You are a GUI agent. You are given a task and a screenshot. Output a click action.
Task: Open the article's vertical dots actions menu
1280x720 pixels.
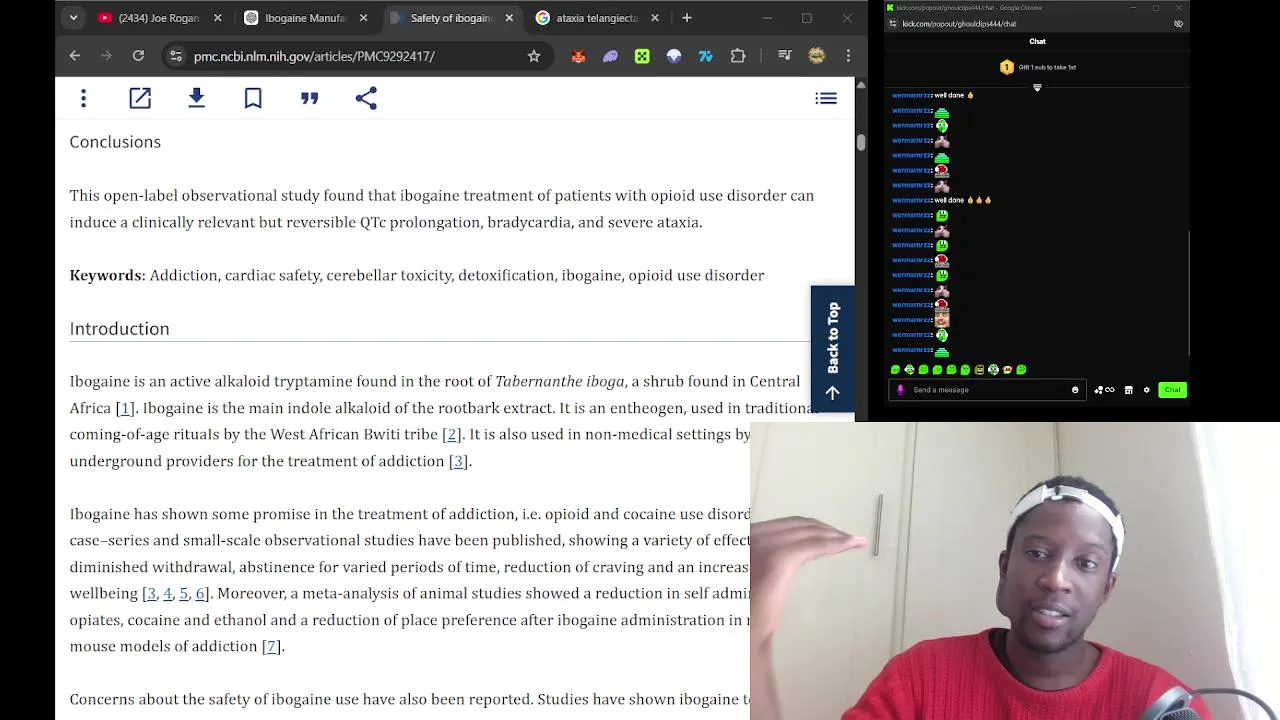pyautogui.click(x=84, y=98)
